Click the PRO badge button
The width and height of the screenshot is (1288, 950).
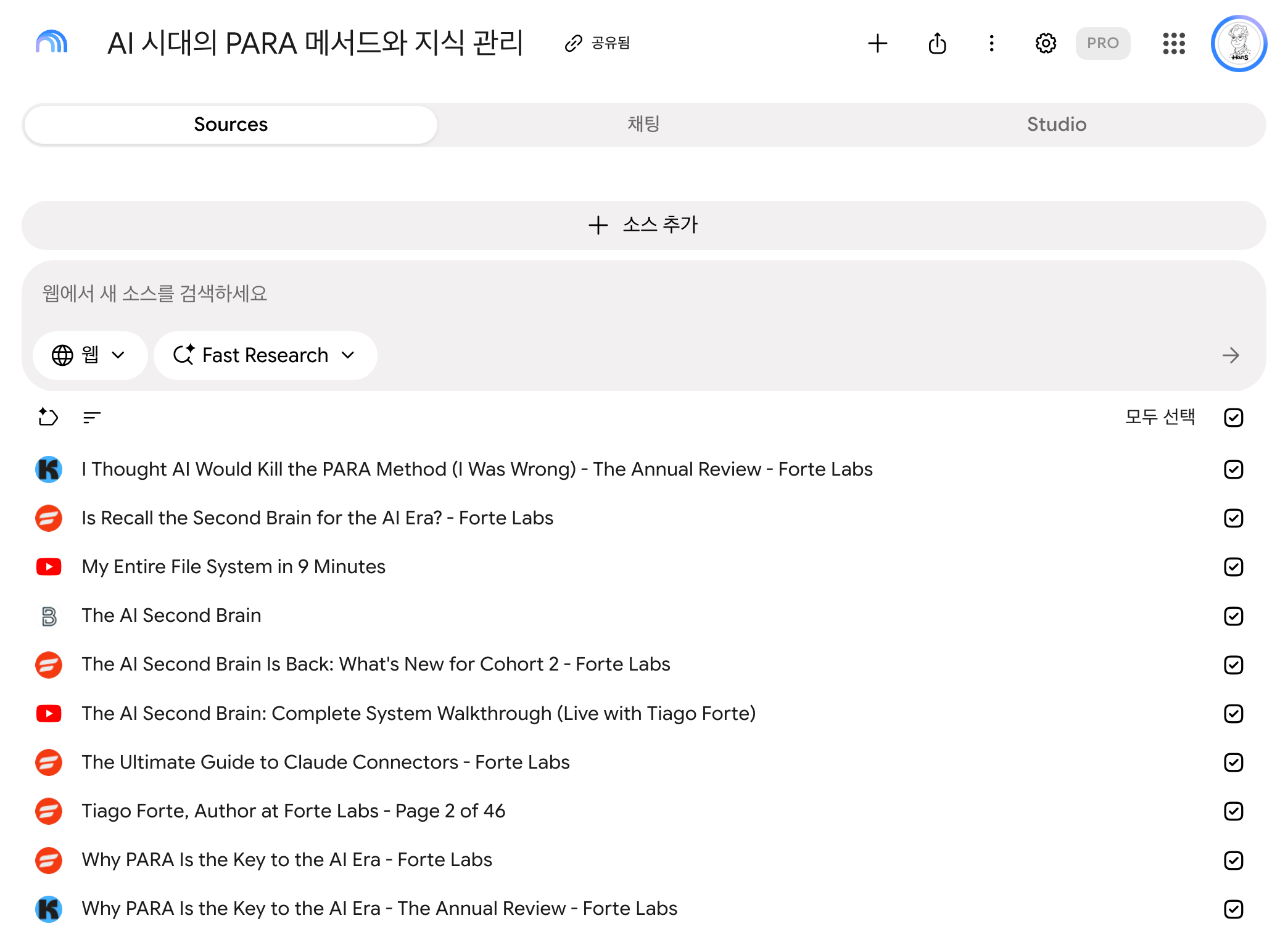tap(1103, 43)
